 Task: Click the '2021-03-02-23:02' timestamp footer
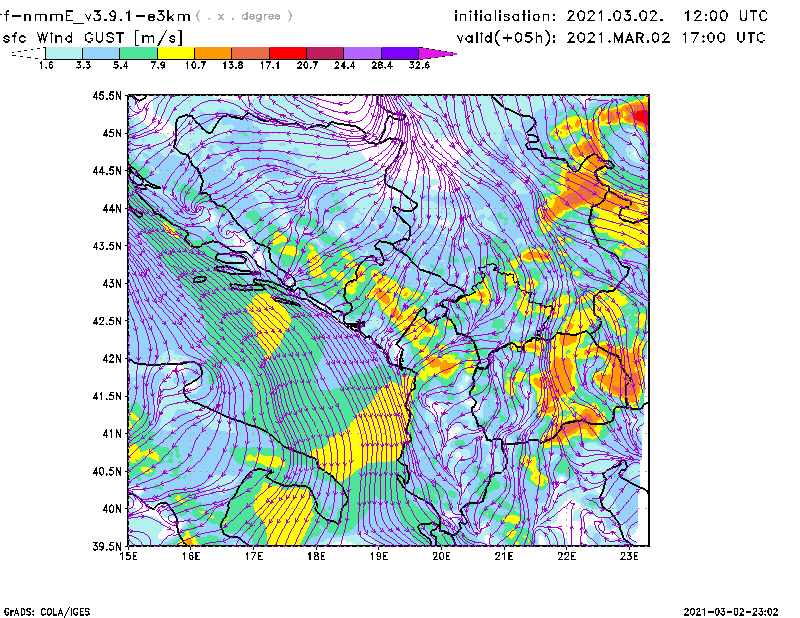731,612
